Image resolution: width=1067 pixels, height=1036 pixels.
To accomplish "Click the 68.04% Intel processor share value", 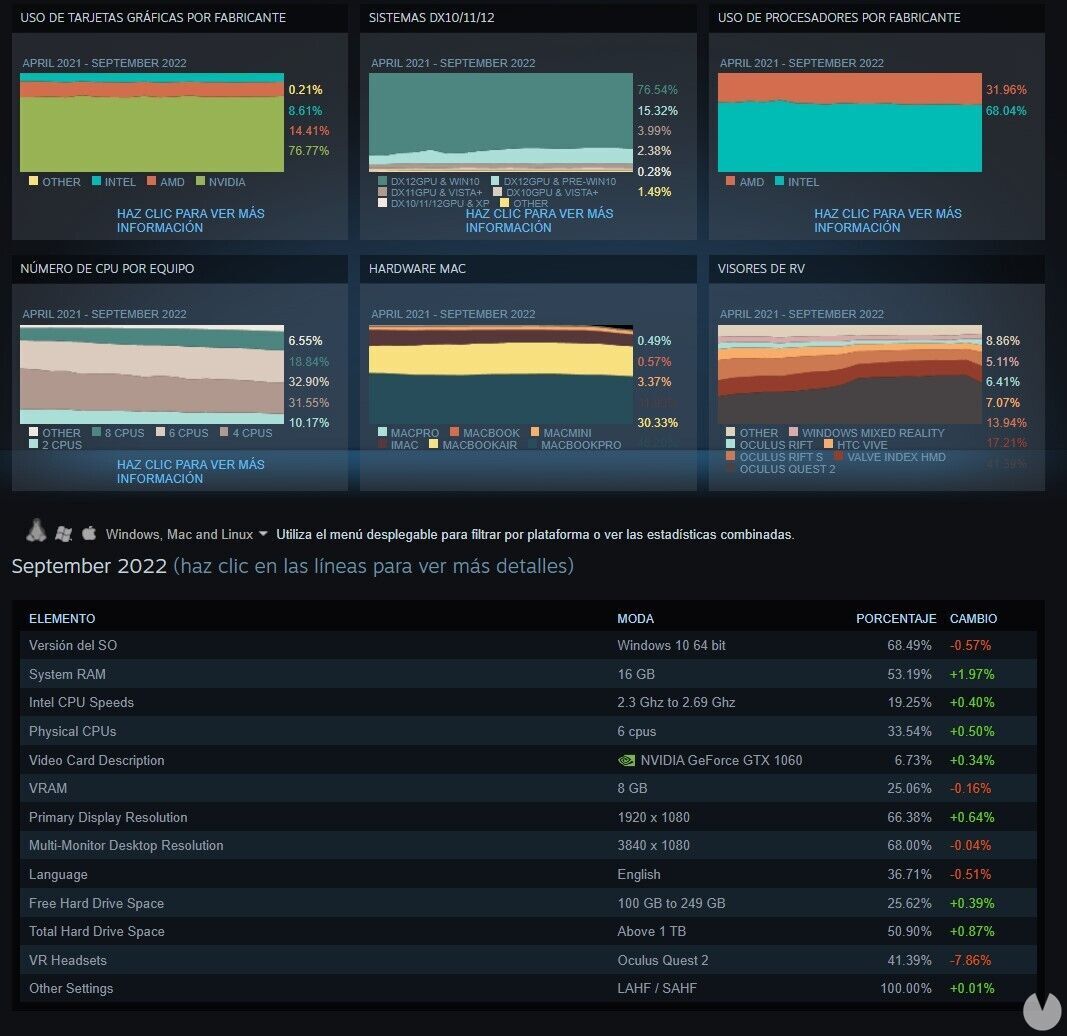I will point(1006,110).
